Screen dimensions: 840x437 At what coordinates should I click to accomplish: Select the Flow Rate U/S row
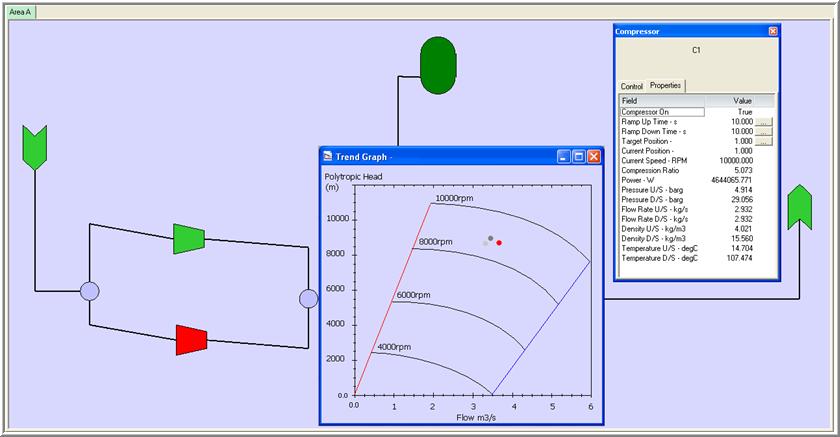tap(697, 209)
